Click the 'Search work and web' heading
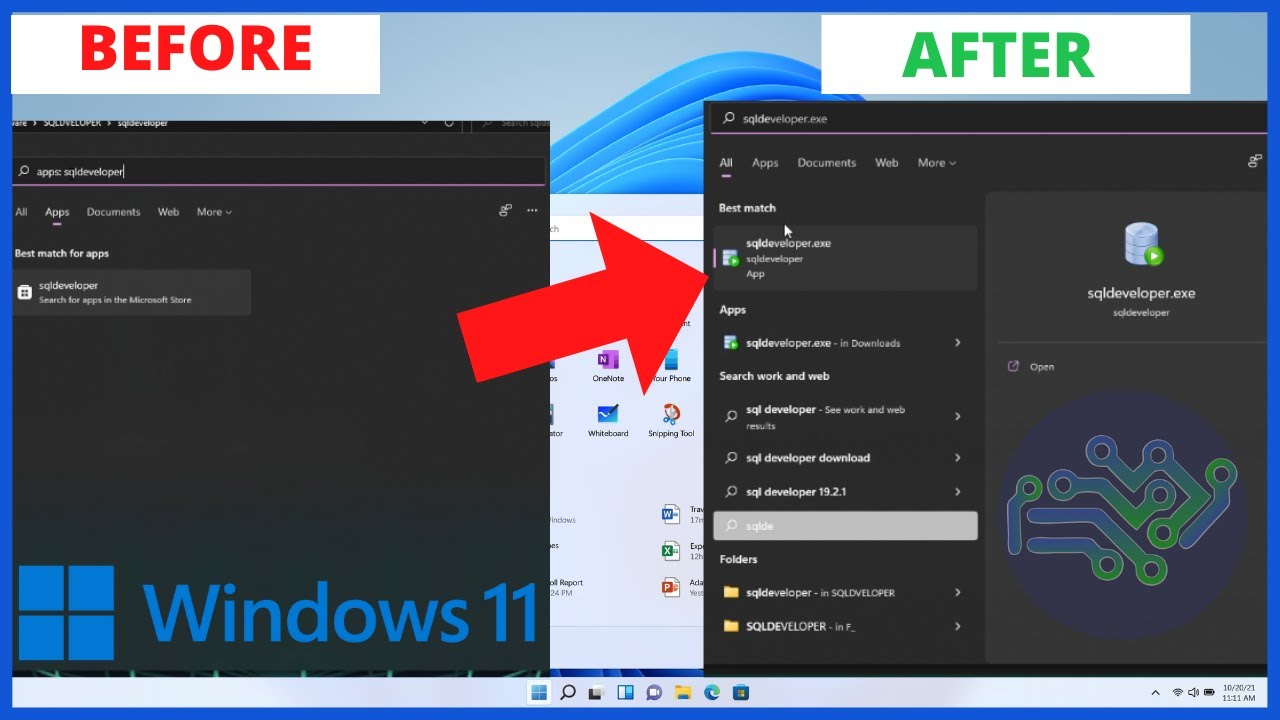 pos(774,376)
